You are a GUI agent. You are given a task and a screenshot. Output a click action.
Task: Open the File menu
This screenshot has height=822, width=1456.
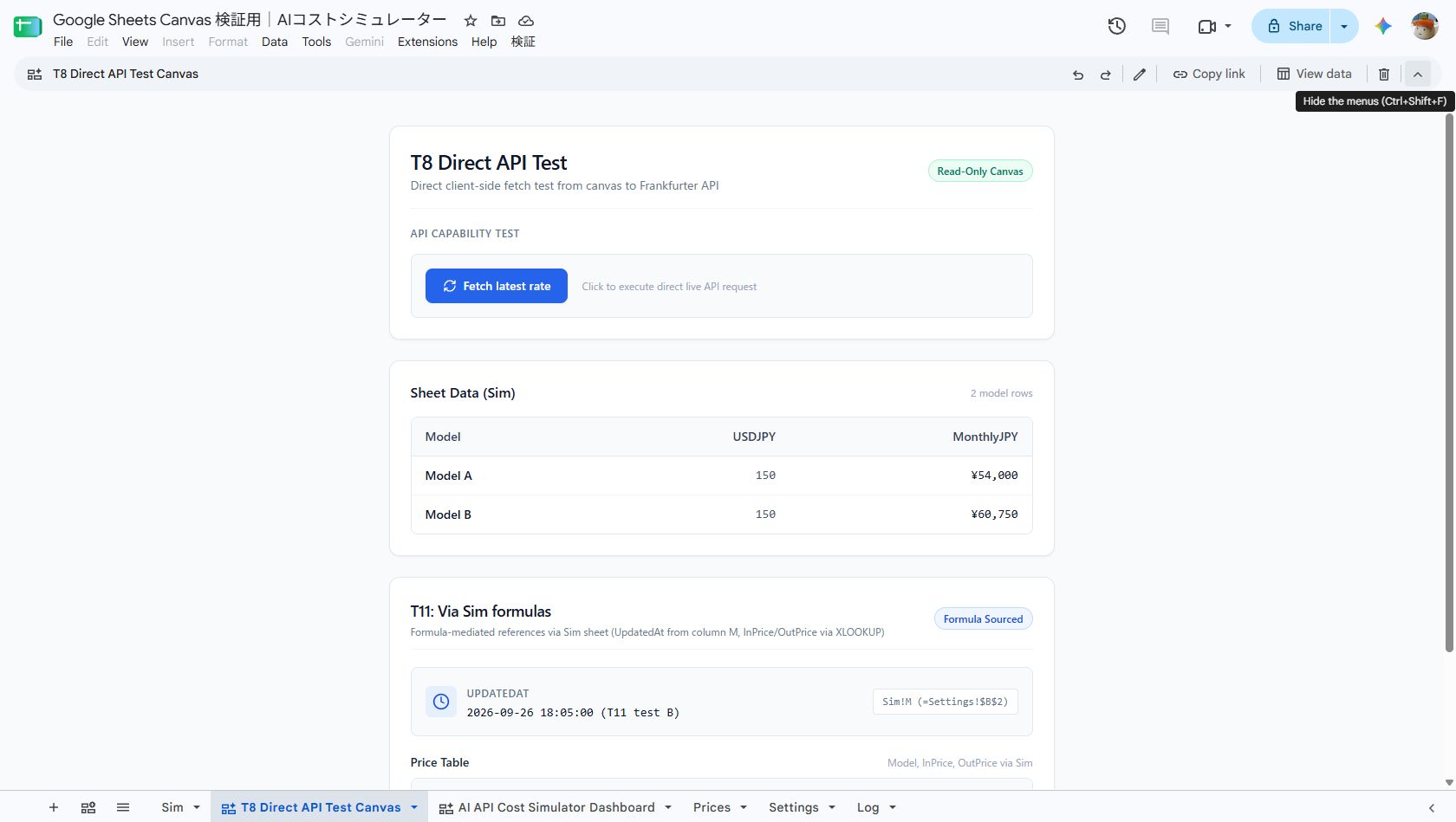point(63,42)
